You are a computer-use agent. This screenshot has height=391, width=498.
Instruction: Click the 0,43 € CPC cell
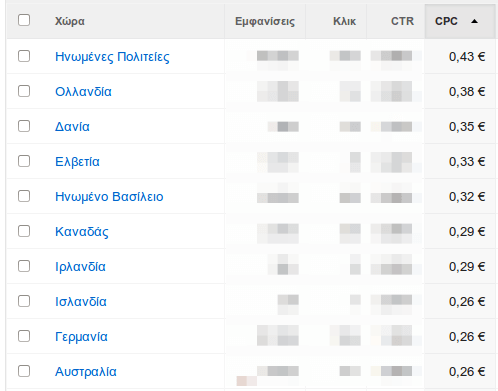click(467, 57)
